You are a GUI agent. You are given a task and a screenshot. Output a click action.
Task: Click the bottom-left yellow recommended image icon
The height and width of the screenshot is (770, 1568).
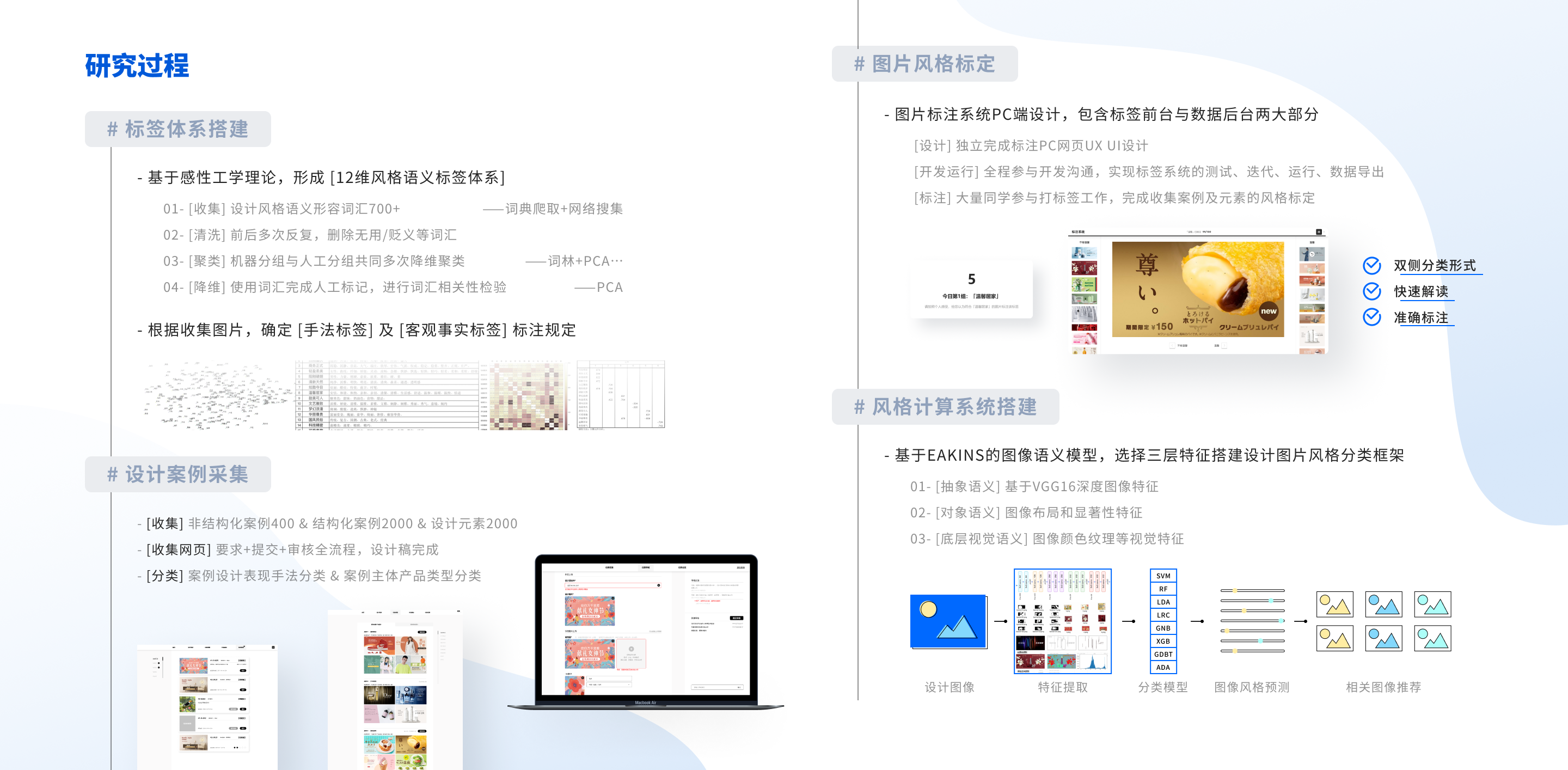point(1334,639)
